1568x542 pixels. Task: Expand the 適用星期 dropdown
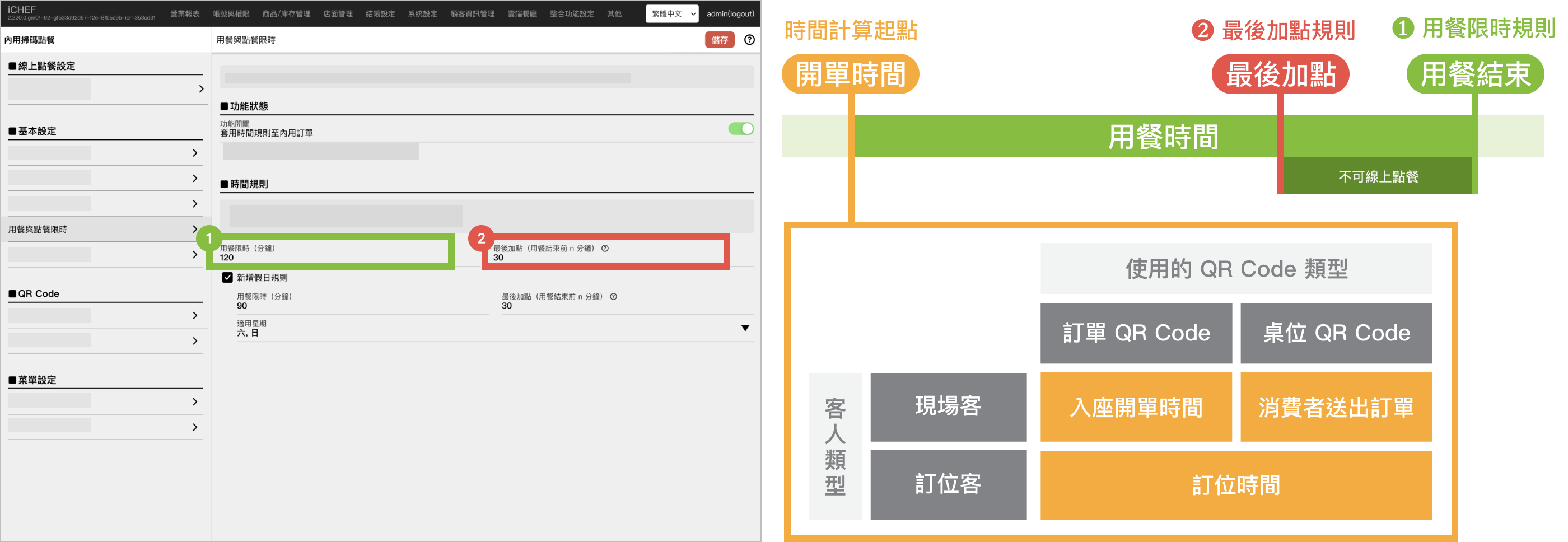coord(745,328)
